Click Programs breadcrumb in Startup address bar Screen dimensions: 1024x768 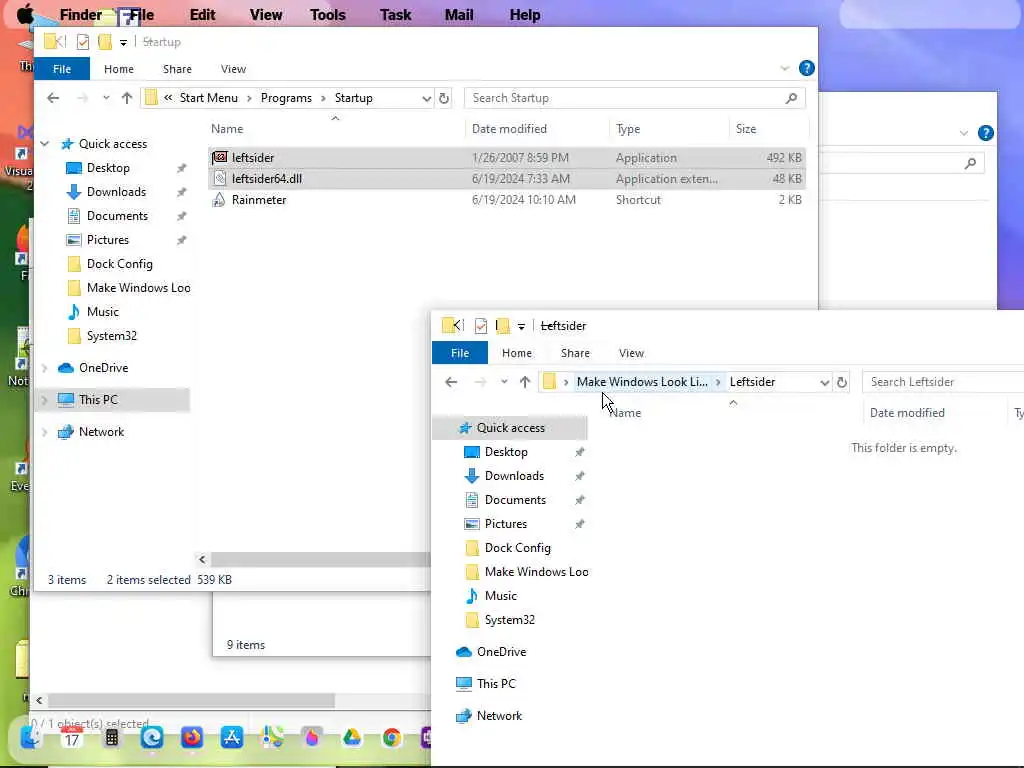coord(286,98)
